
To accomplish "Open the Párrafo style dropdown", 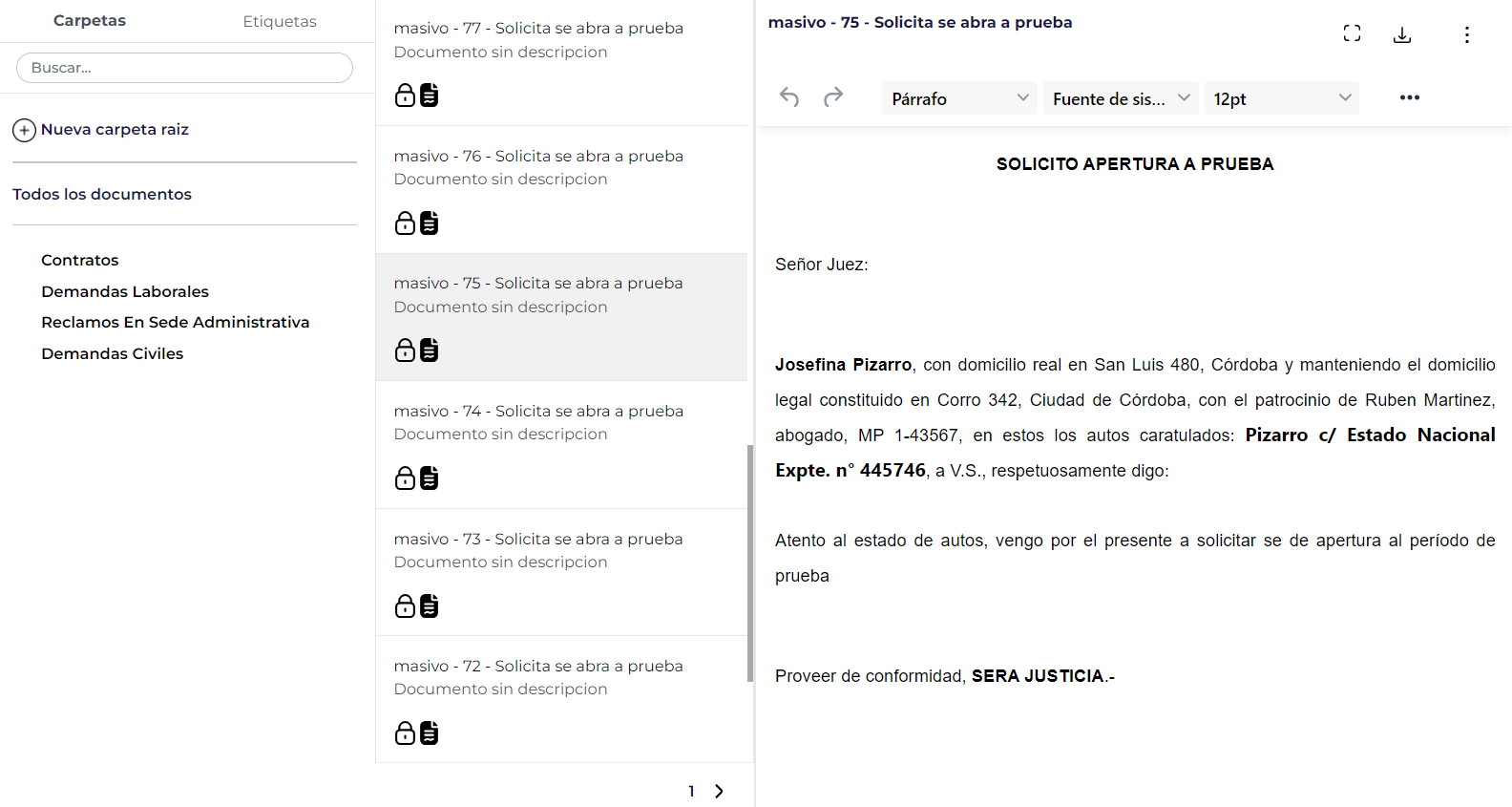I will click(x=959, y=98).
